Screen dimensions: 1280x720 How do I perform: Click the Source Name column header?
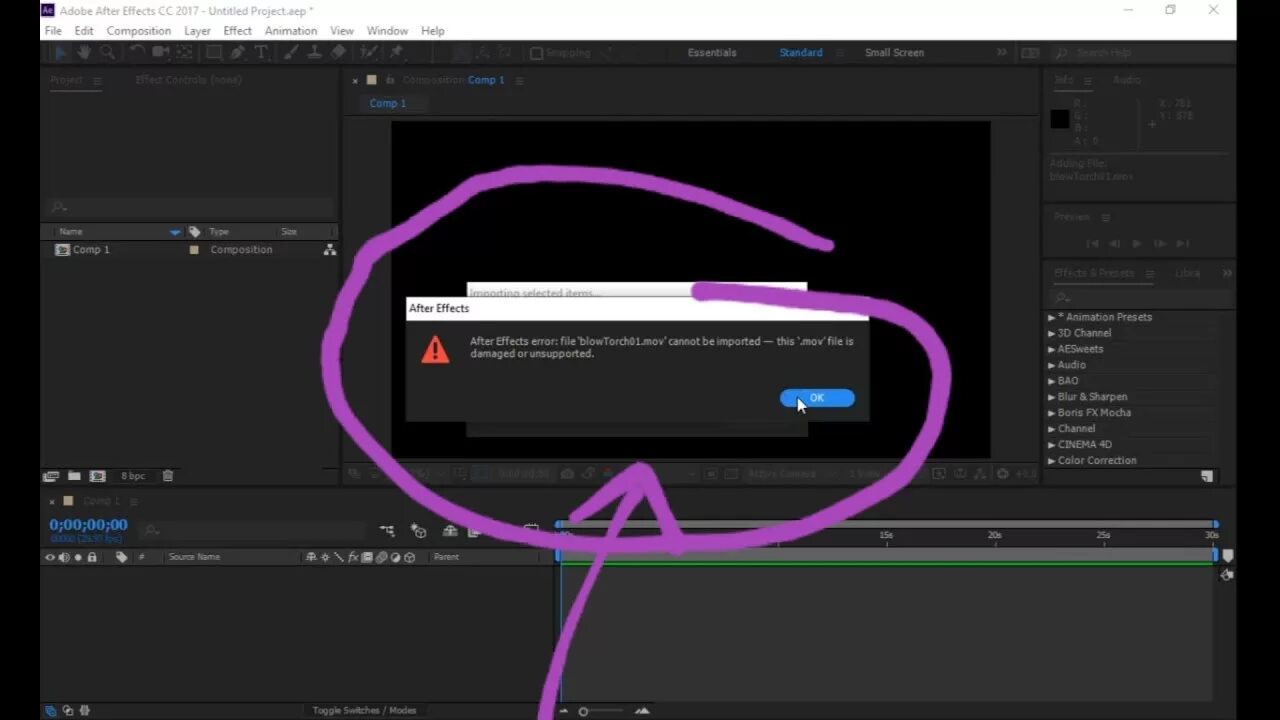pyautogui.click(x=194, y=557)
